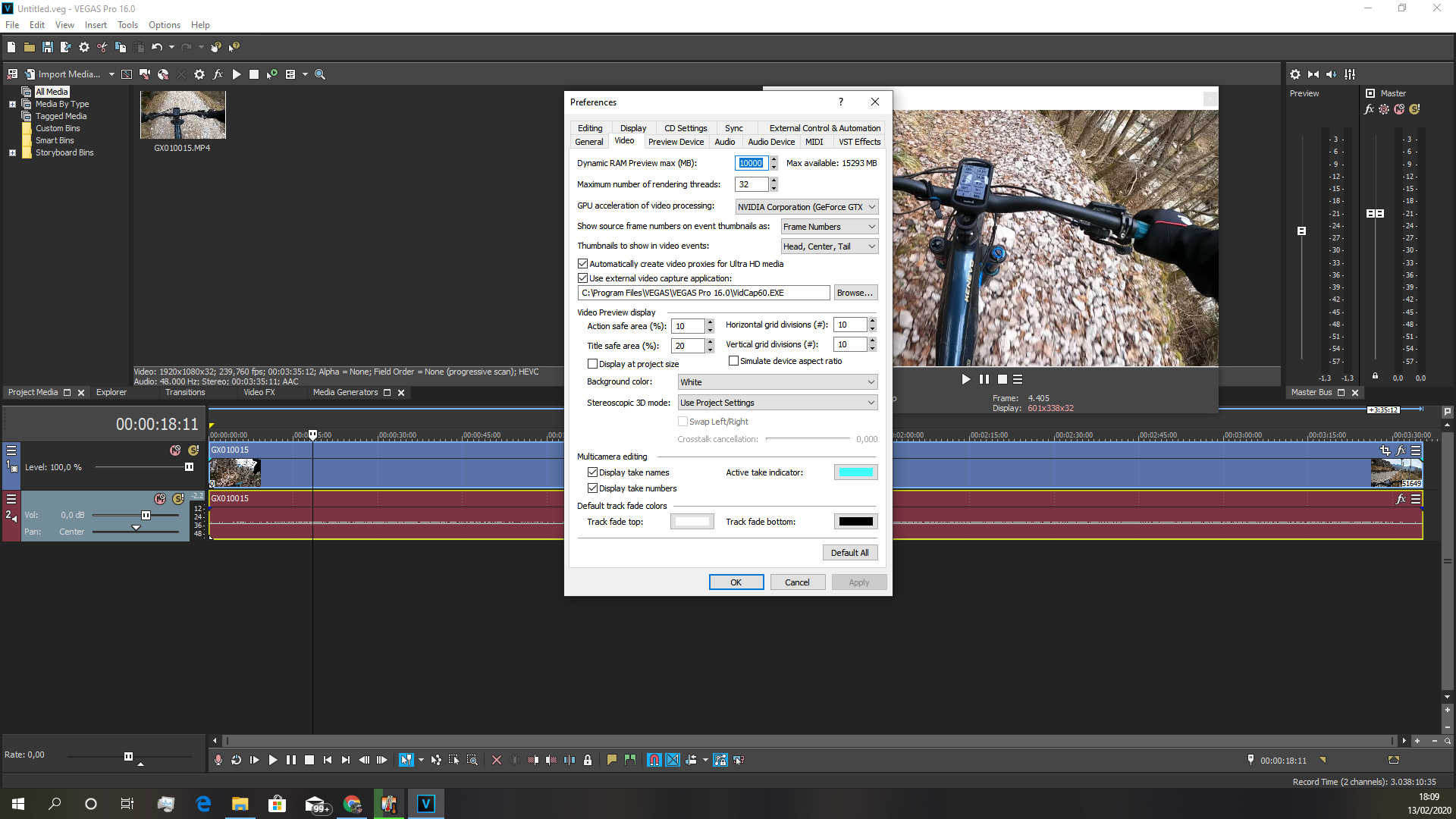Toggle Display take numbers checkbox
1456x819 pixels.
[593, 488]
